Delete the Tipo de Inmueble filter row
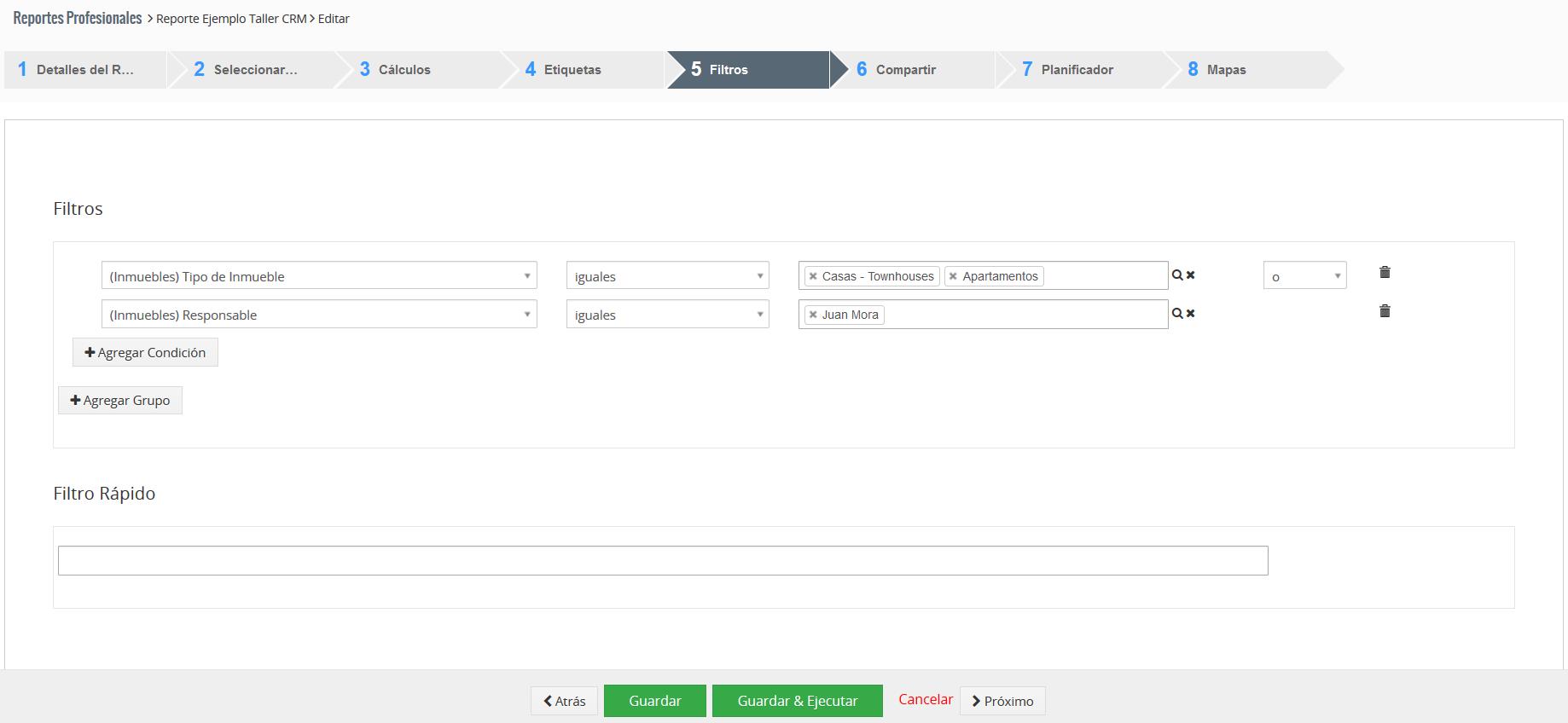This screenshot has width=1568, height=723. 1385,273
